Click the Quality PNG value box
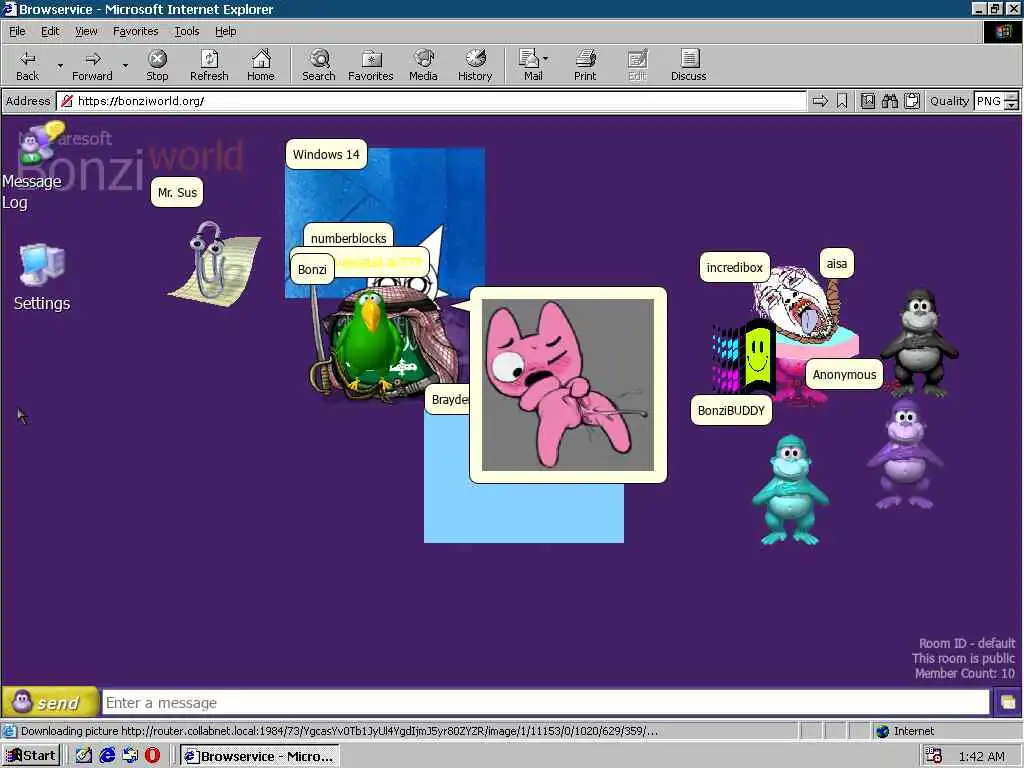Image resolution: width=1024 pixels, height=768 pixels. (989, 101)
